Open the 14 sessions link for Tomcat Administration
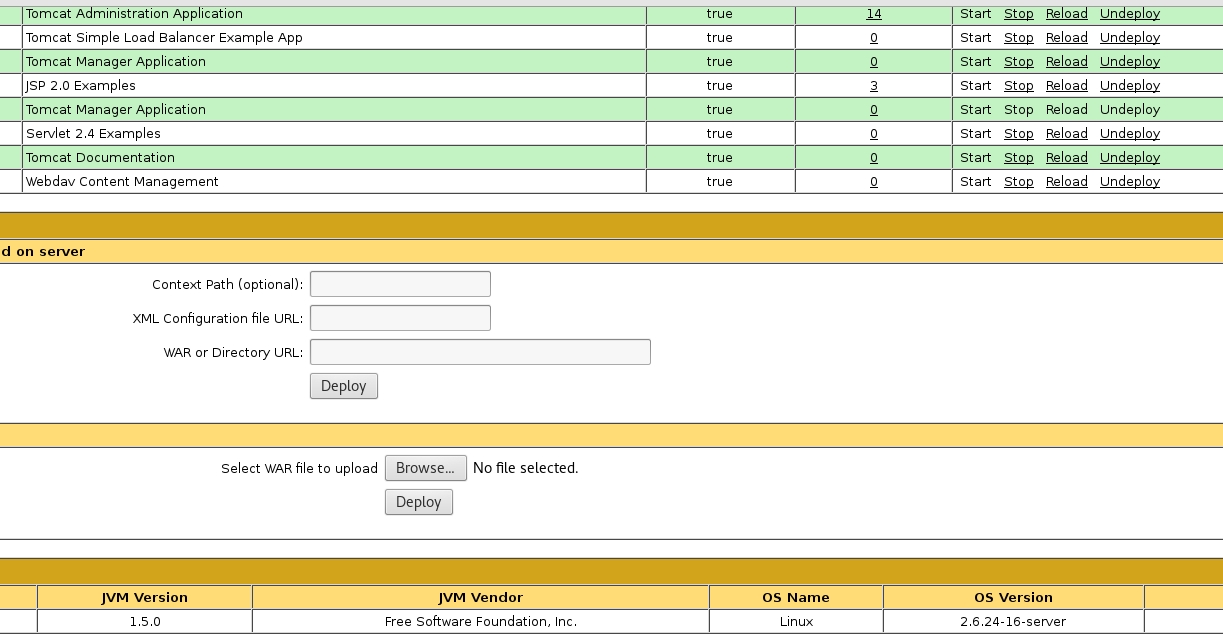The image size is (1223, 642). [873, 14]
